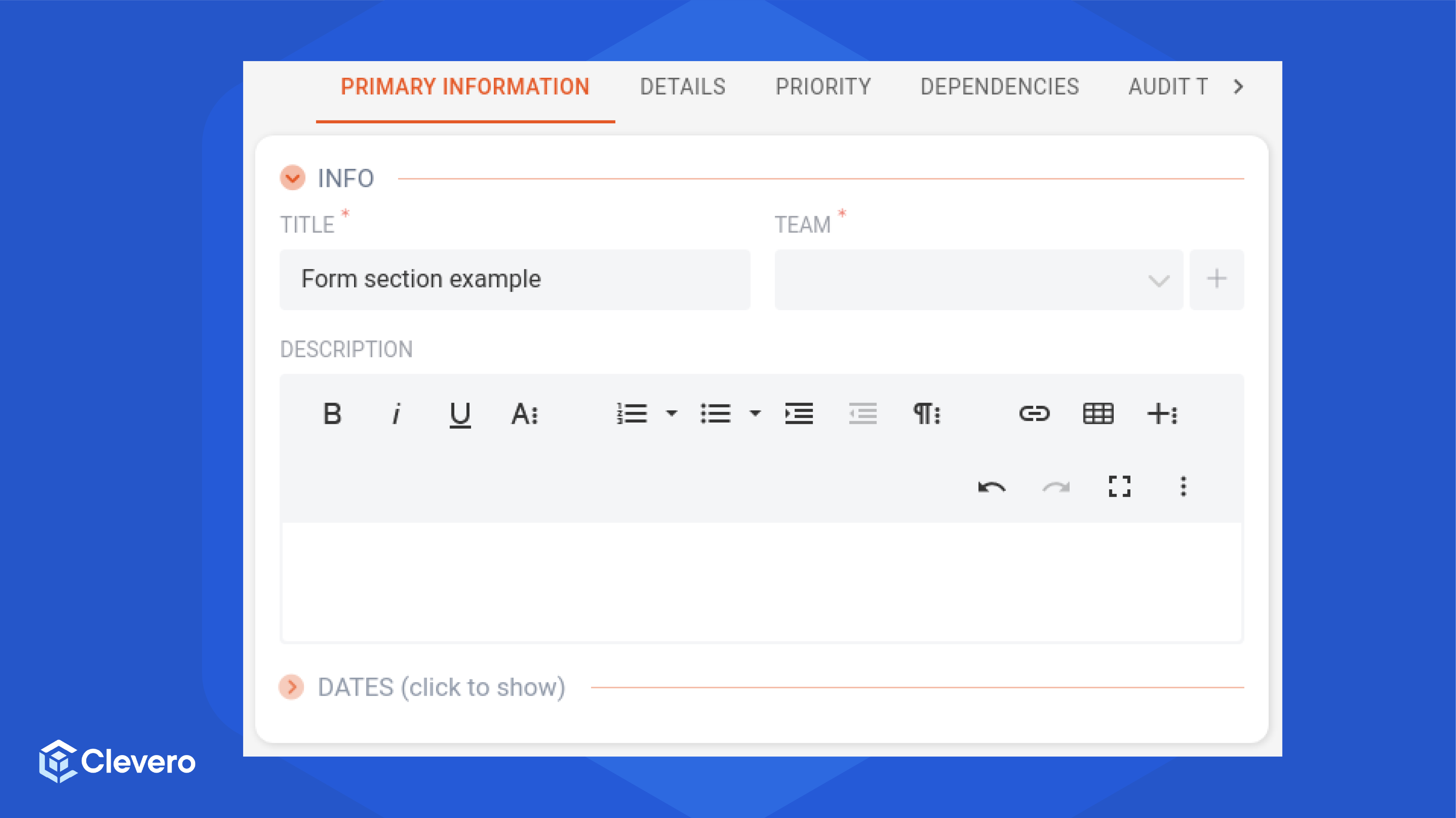The height and width of the screenshot is (818, 1456).
Task: Switch to the PRIORITY tab
Action: [x=823, y=87]
